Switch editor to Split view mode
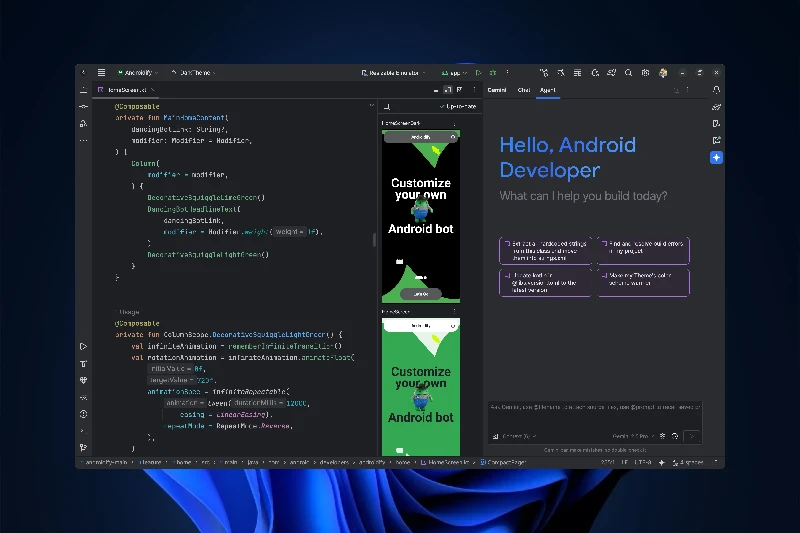The image size is (800, 533). coord(447,90)
